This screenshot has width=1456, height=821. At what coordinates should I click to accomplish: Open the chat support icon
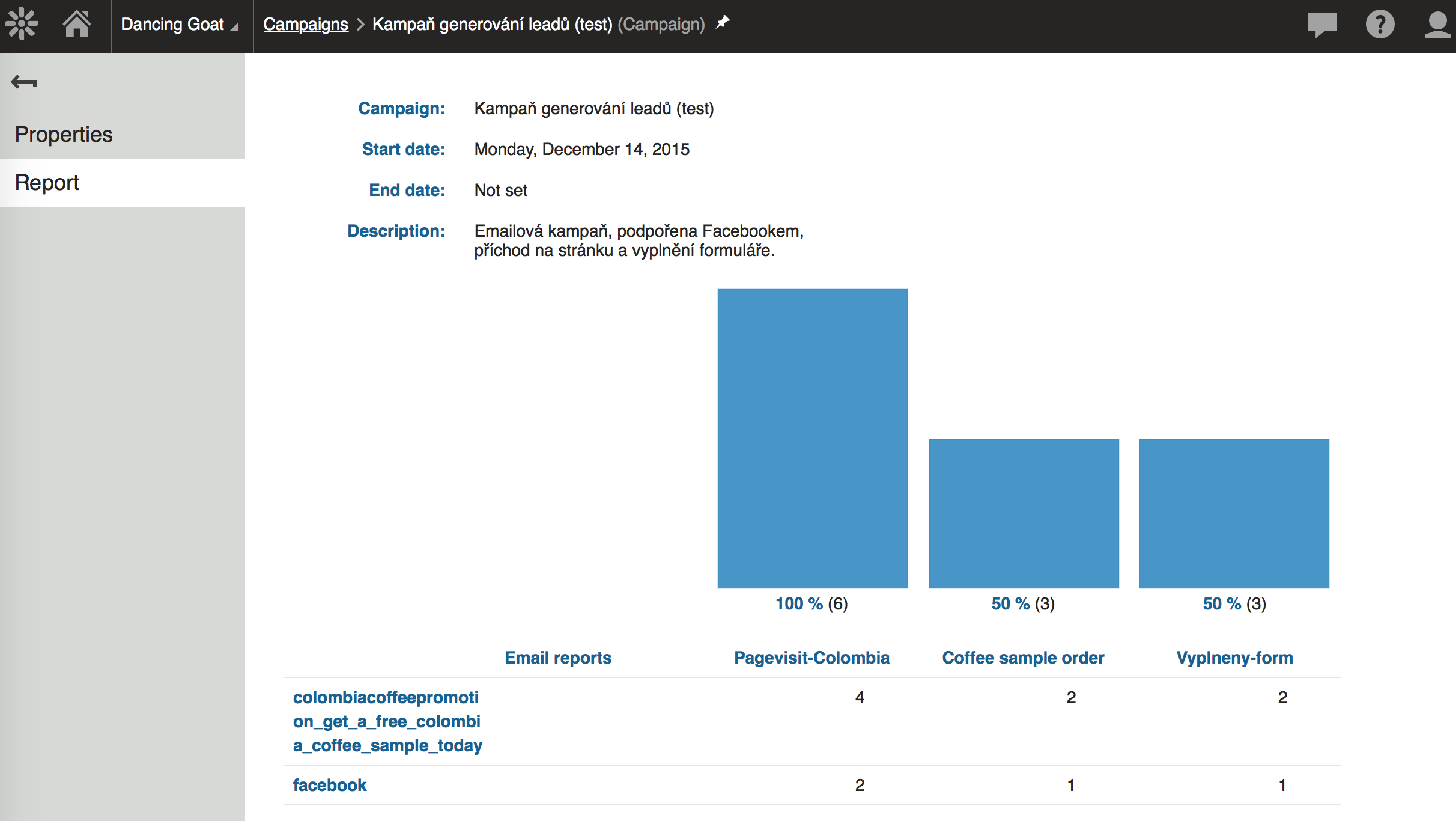click(1322, 25)
